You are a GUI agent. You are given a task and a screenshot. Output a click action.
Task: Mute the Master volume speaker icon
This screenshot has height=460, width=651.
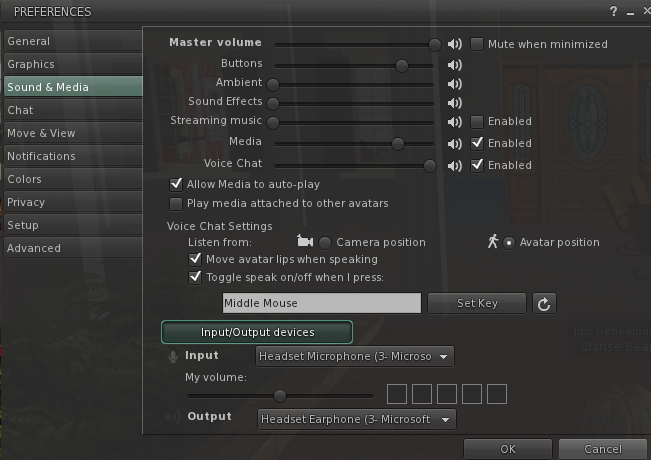click(455, 44)
